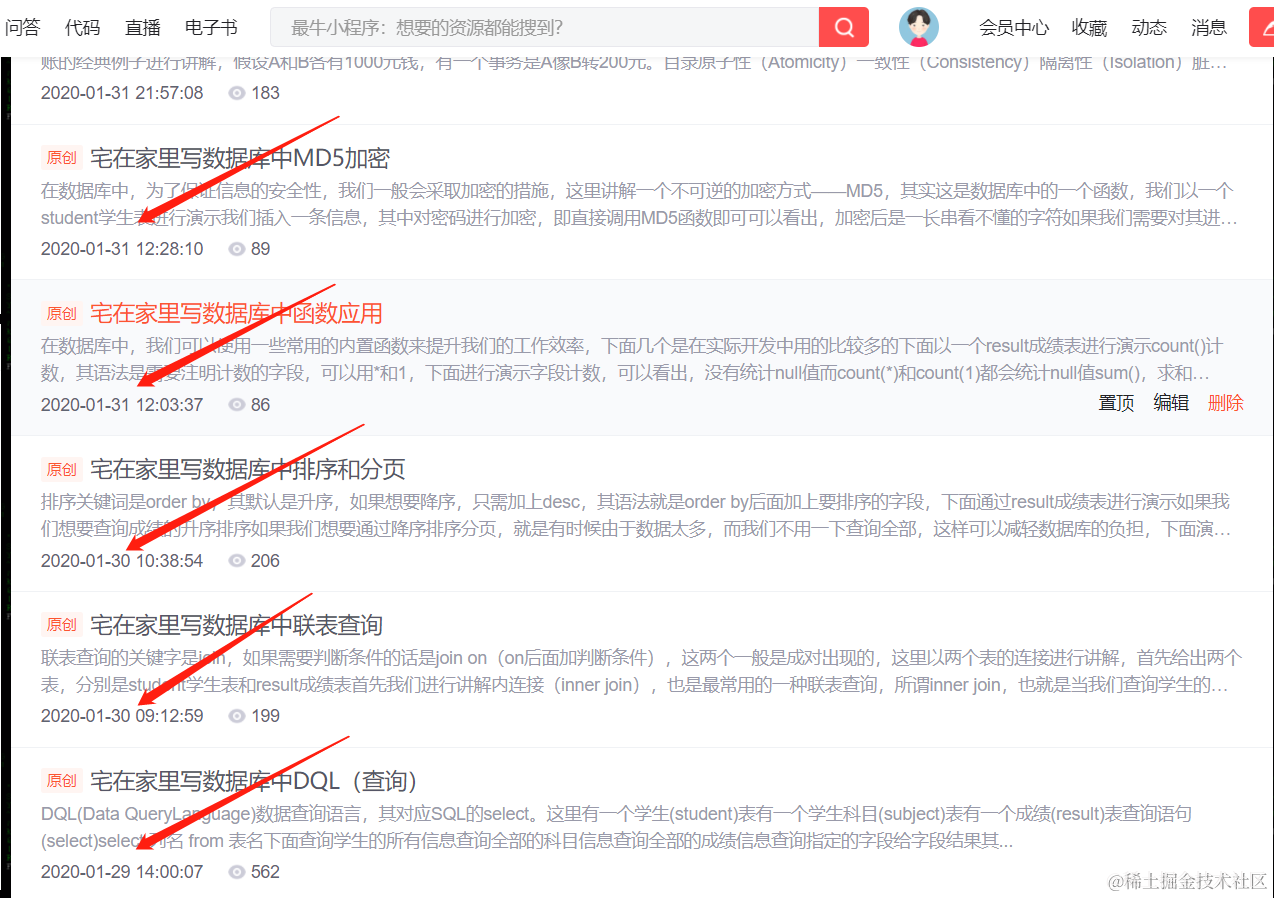Go to the 直播 section
The width and height of the screenshot is (1274, 898).
tap(143, 27)
